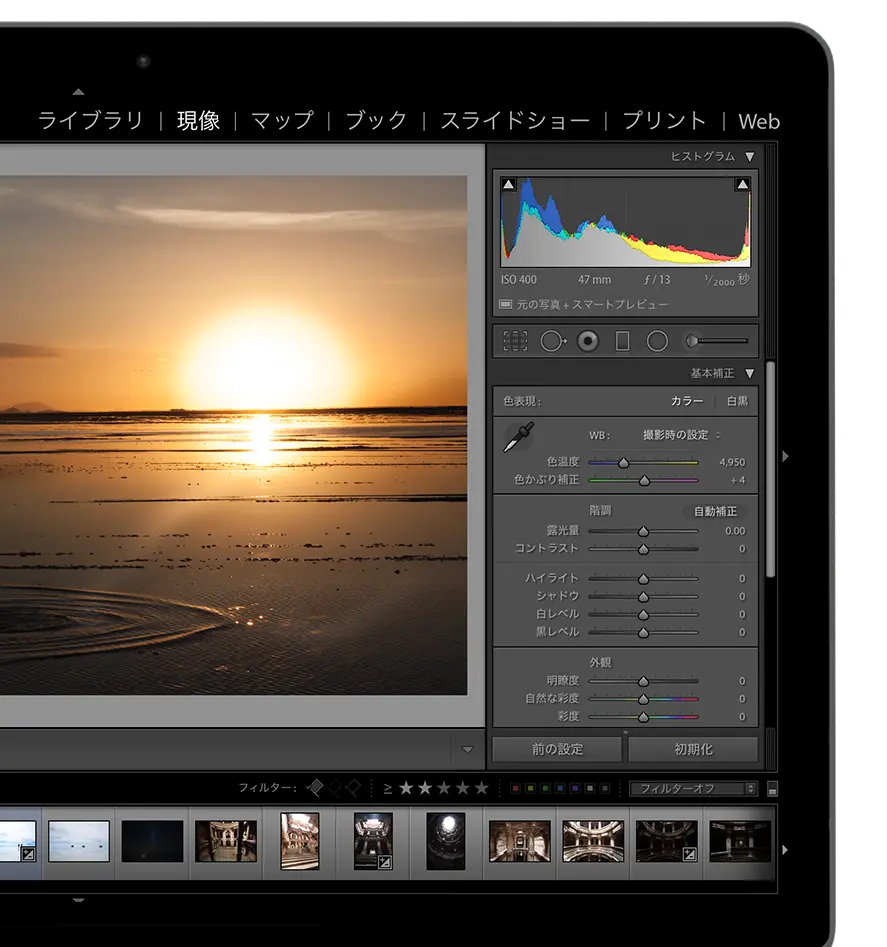The width and height of the screenshot is (887, 947).
Task: Toggle the red color label filter
Action: coord(516,788)
